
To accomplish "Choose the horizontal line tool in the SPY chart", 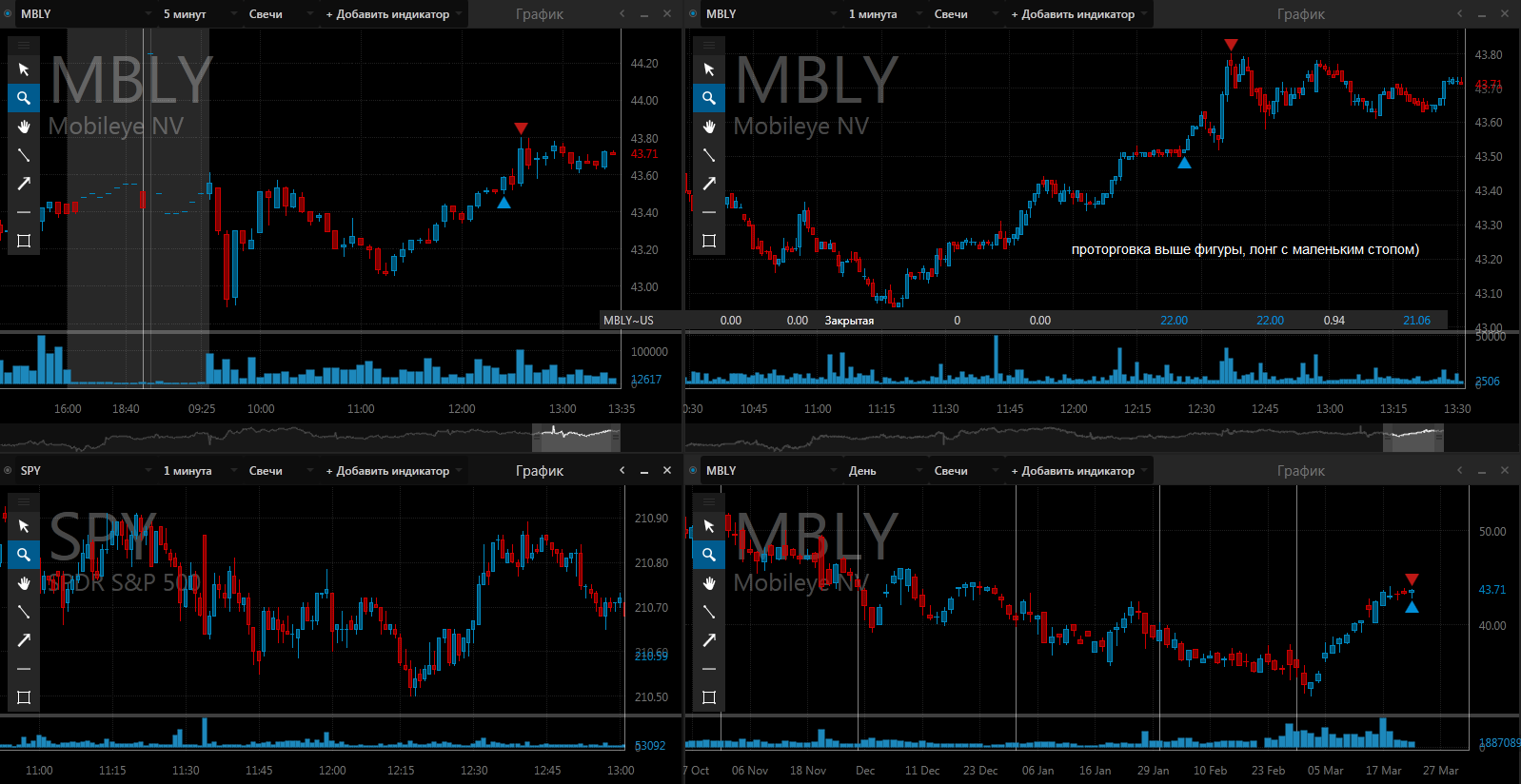I will click(x=24, y=669).
